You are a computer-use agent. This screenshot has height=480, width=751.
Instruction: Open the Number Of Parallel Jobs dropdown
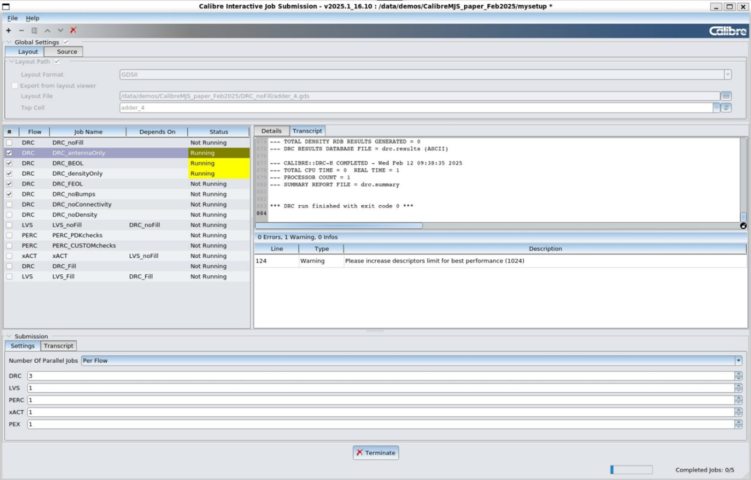coord(739,361)
